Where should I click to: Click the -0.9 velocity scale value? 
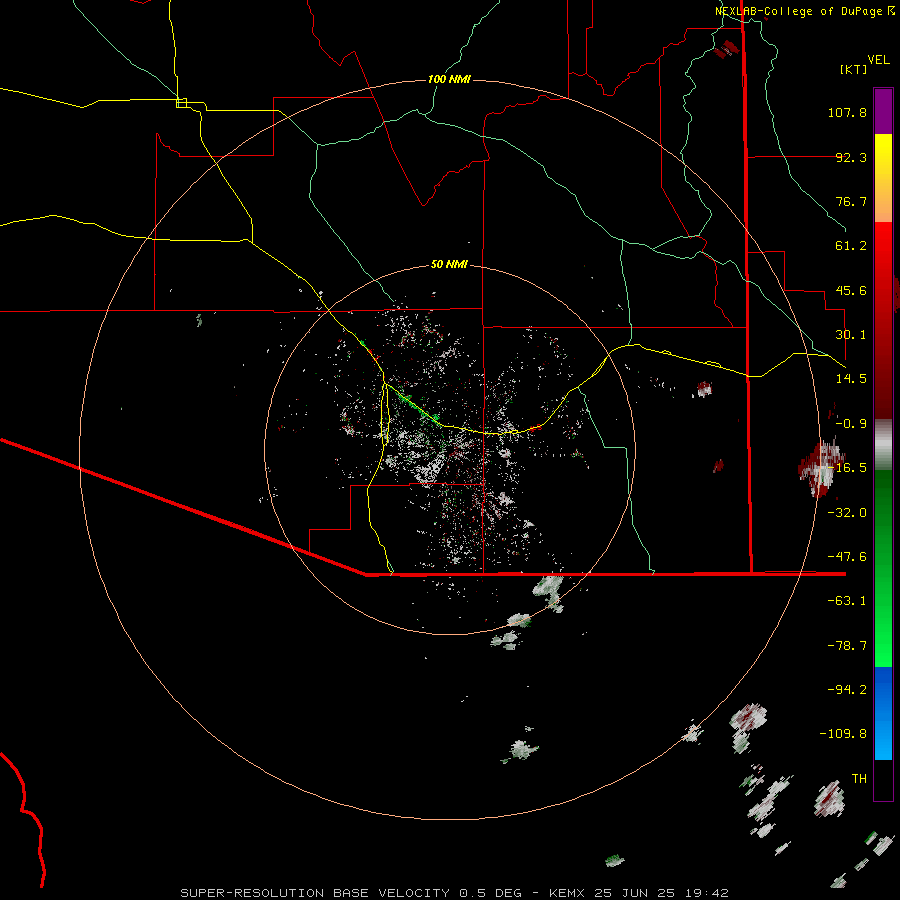pyautogui.click(x=851, y=424)
